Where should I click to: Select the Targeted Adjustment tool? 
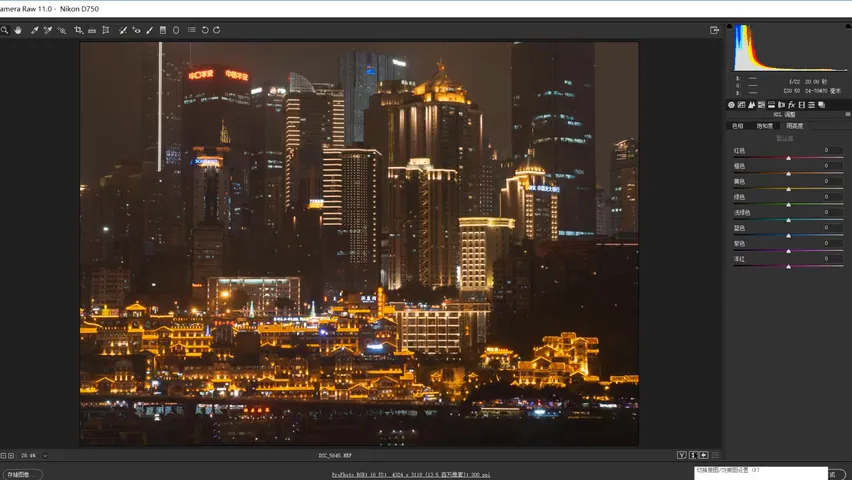coord(61,30)
